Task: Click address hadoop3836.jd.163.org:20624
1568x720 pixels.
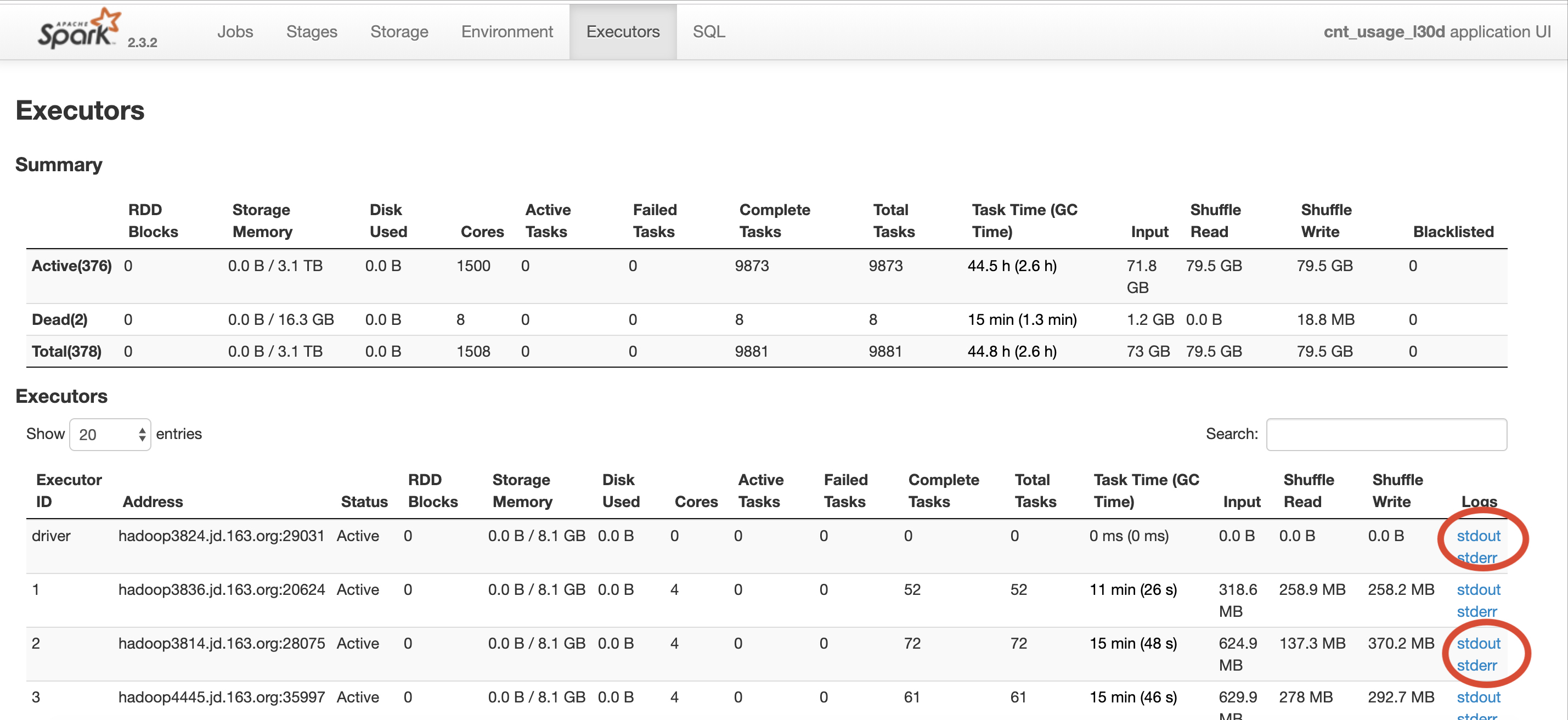Action: [222, 590]
